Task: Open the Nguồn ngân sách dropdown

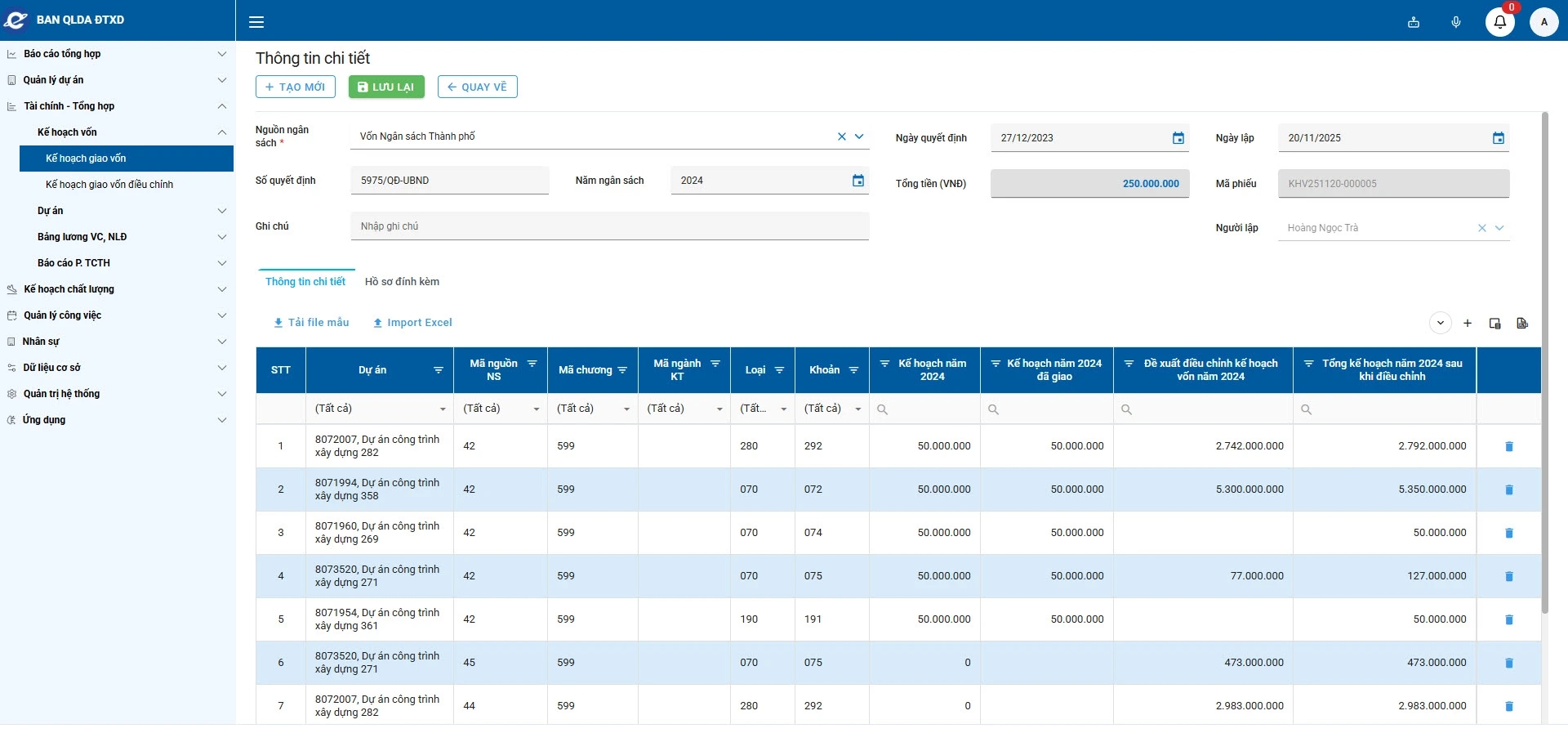Action: [x=859, y=136]
